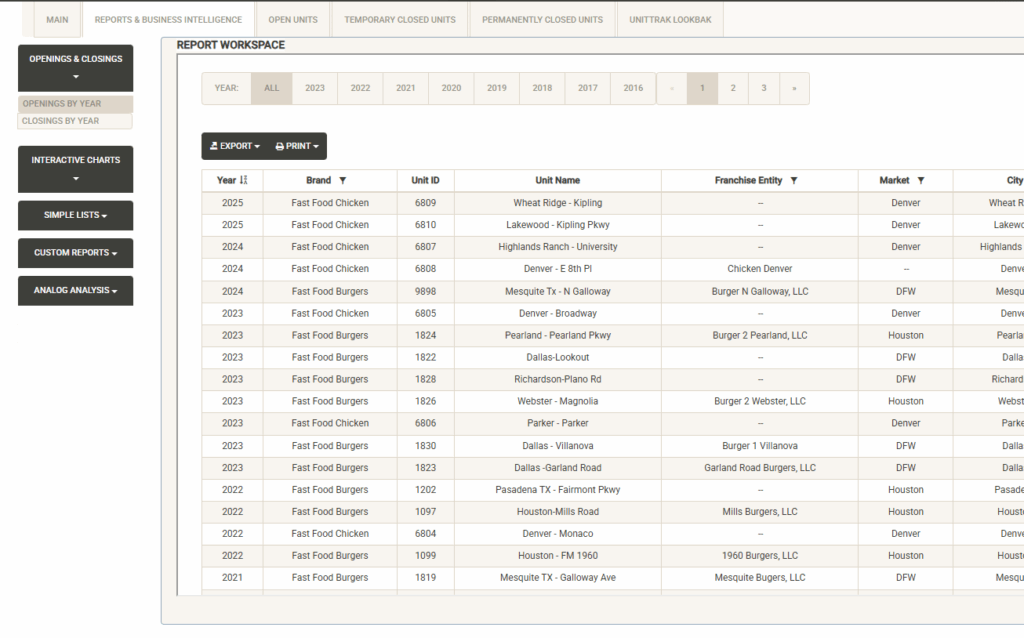The height and width of the screenshot is (638, 1024).
Task: Expand the Interactive Charts menu
Action: click(76, 169)
